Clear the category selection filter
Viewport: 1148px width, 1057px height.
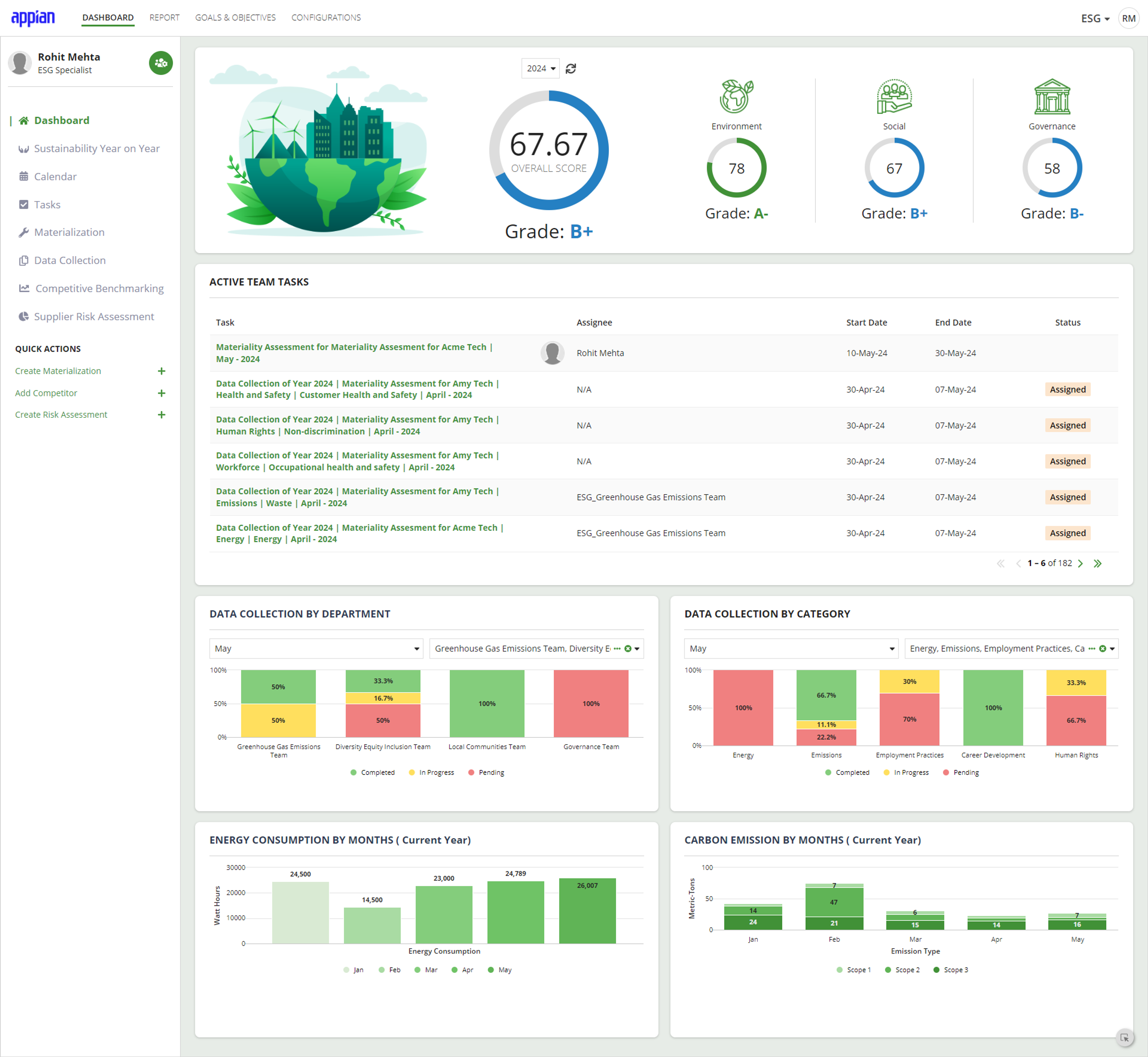(x=1103, y=649)
